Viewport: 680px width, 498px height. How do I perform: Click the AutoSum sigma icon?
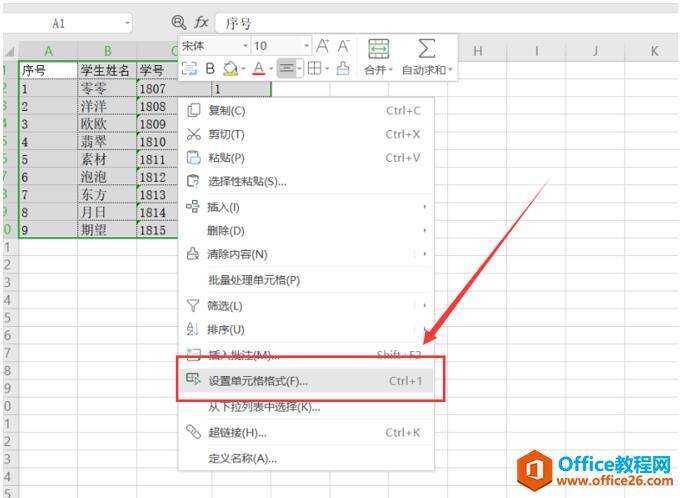click(x=426, y=48)
